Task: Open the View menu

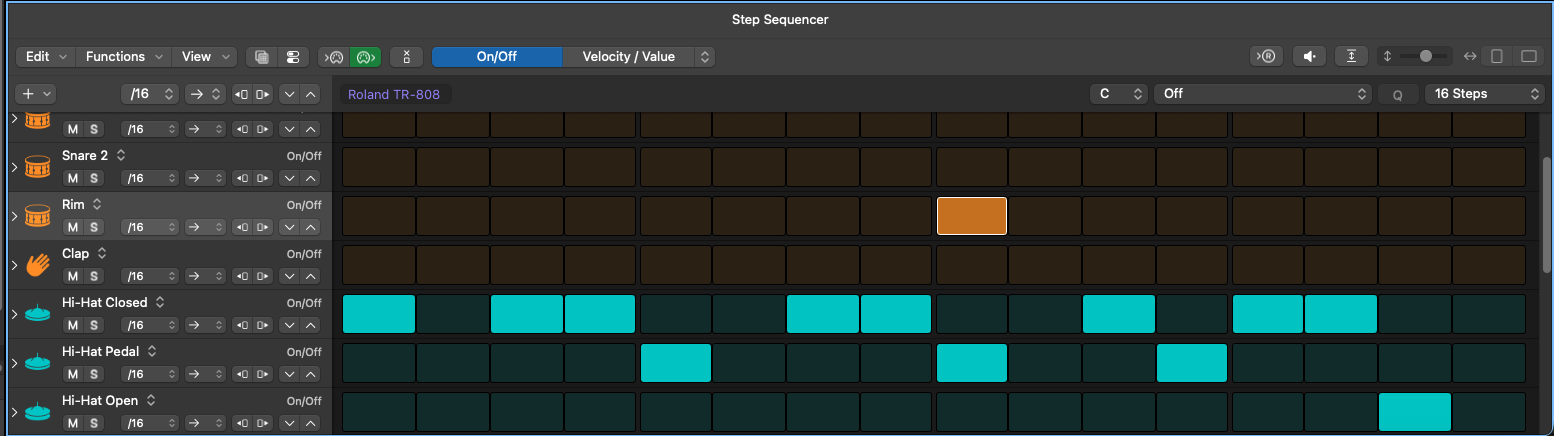Action: (x=205, y=57)
